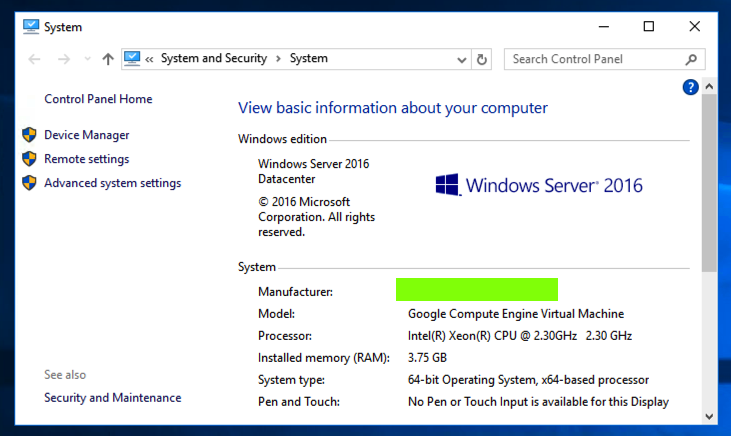Image resolution: width=731 pixels, height=436 pixels.
Task: Open the Help question mark icon
Action: click(x=690, y=88)
